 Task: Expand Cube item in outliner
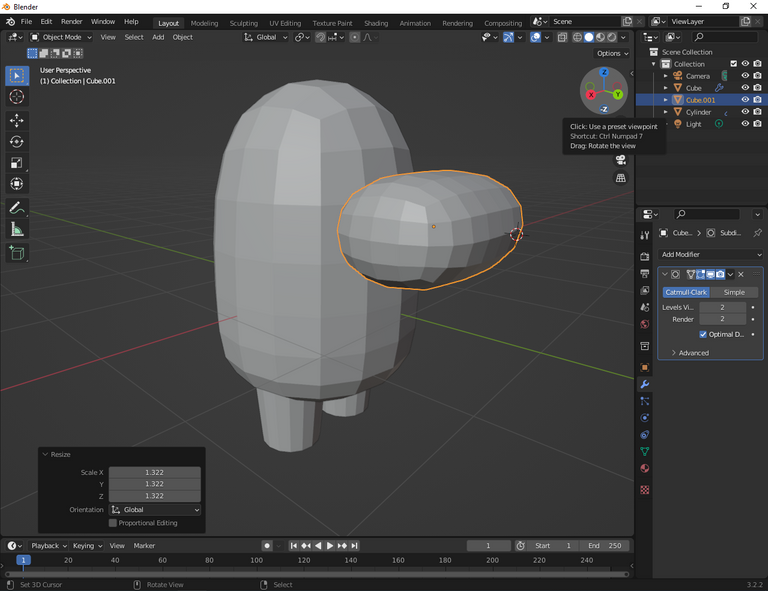pos(665,88)
